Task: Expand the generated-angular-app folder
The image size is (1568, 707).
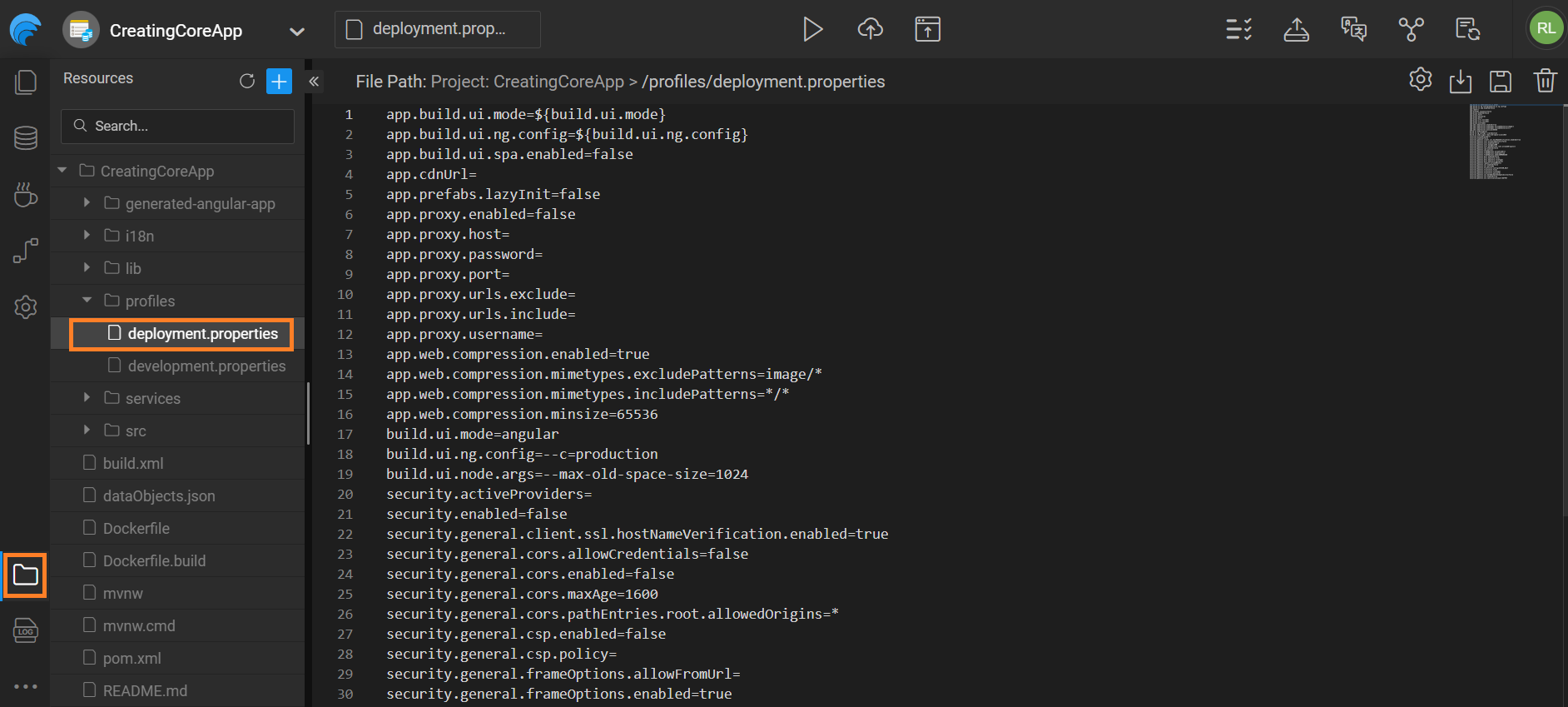Action: 87,203
